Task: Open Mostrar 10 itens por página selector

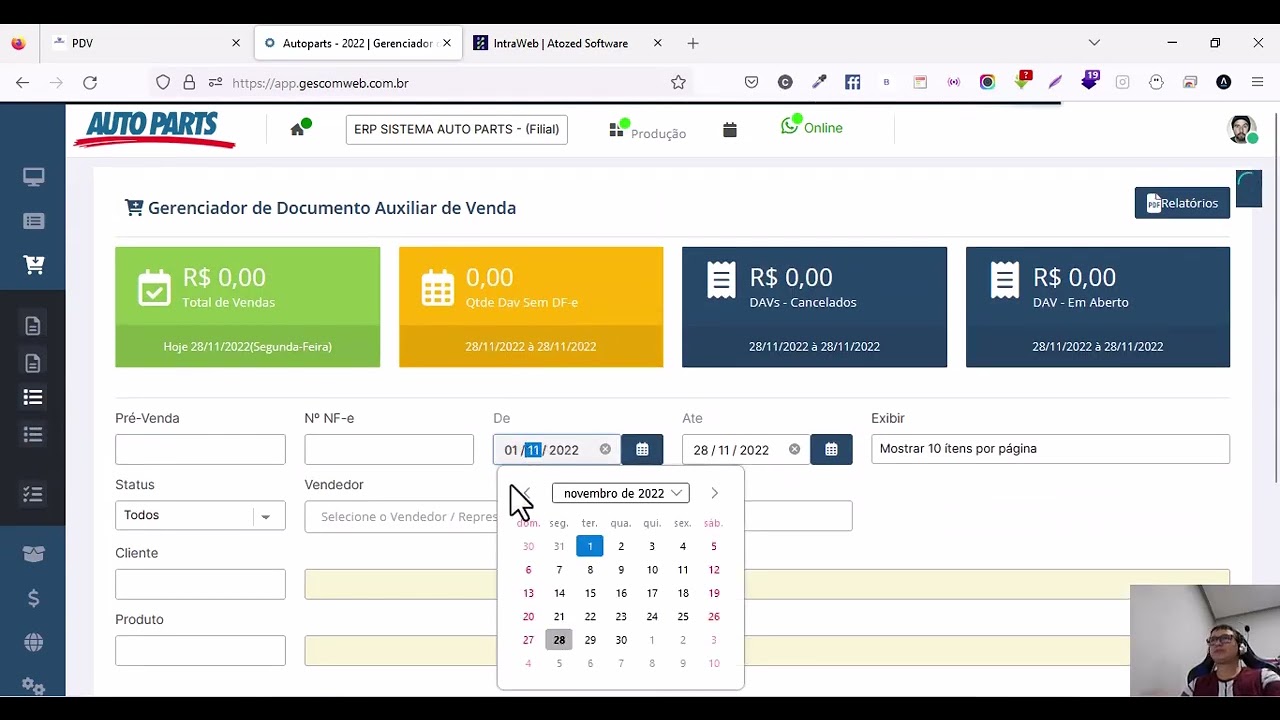Action: click(1050, 449)
